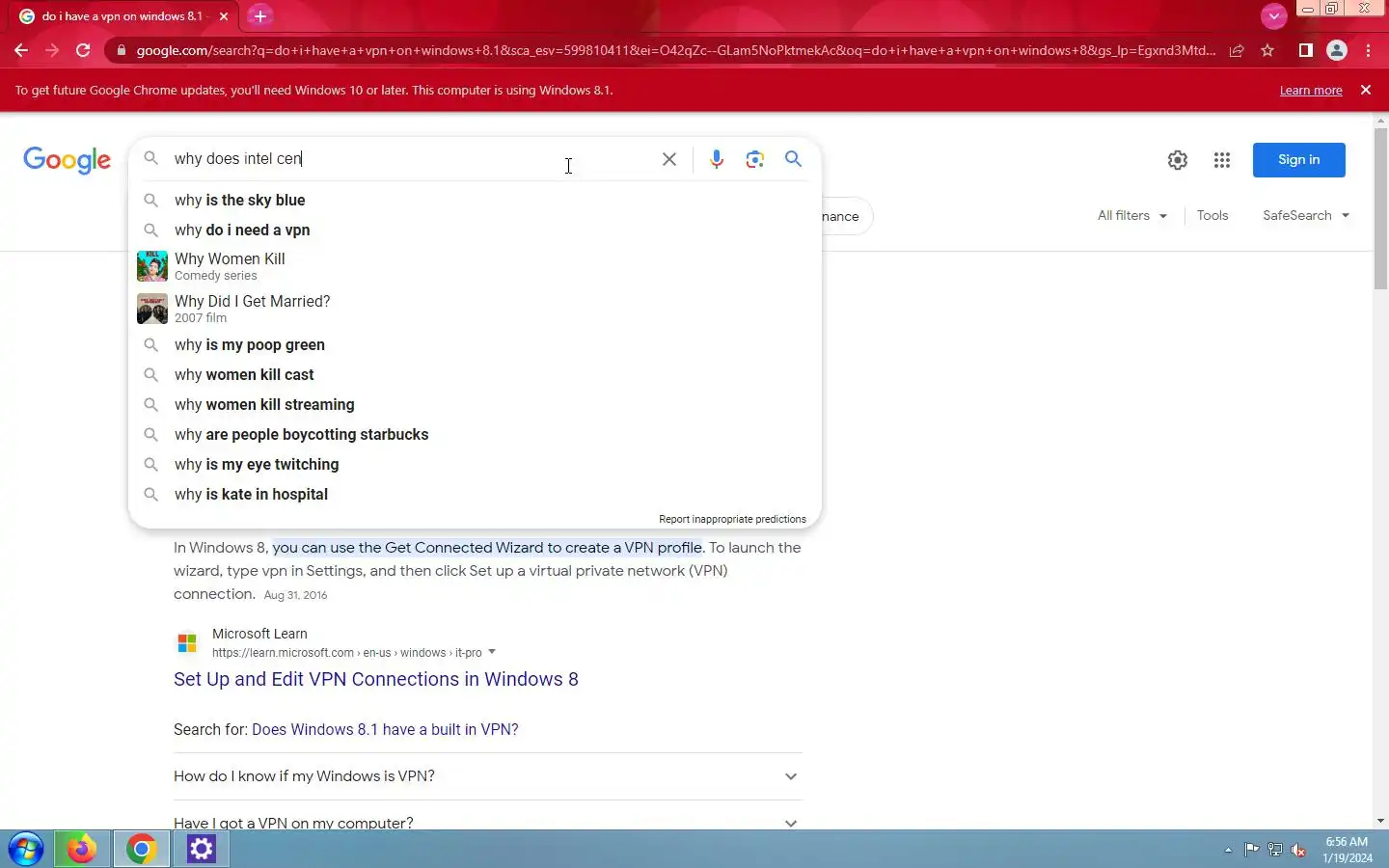The height and width of the screenshot is (868, 1389).
Task: Start voice search with microphone
Action: tap(717, 159)
